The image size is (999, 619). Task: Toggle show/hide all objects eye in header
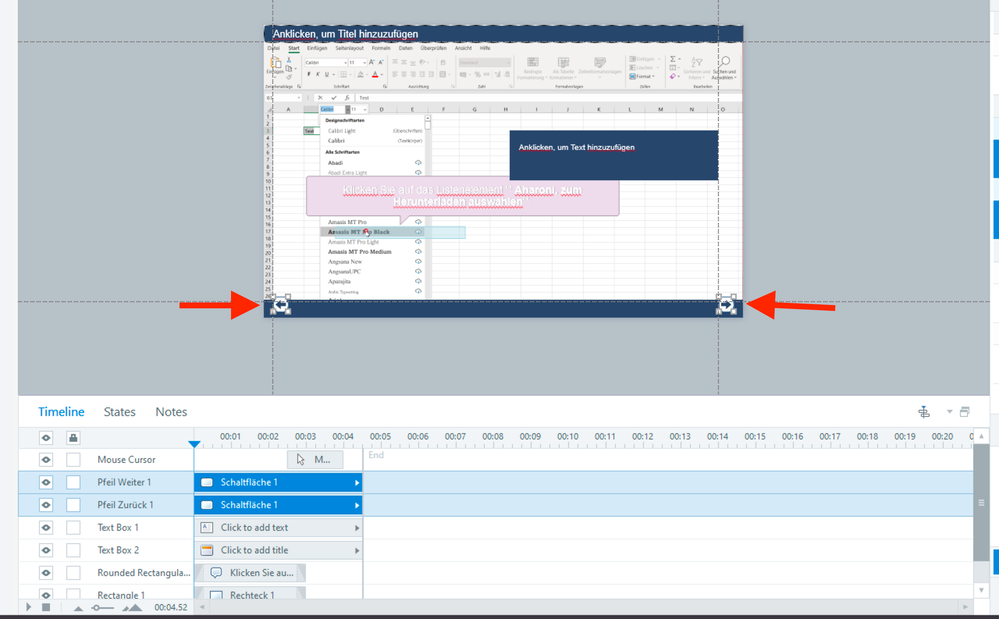point(46,438)
